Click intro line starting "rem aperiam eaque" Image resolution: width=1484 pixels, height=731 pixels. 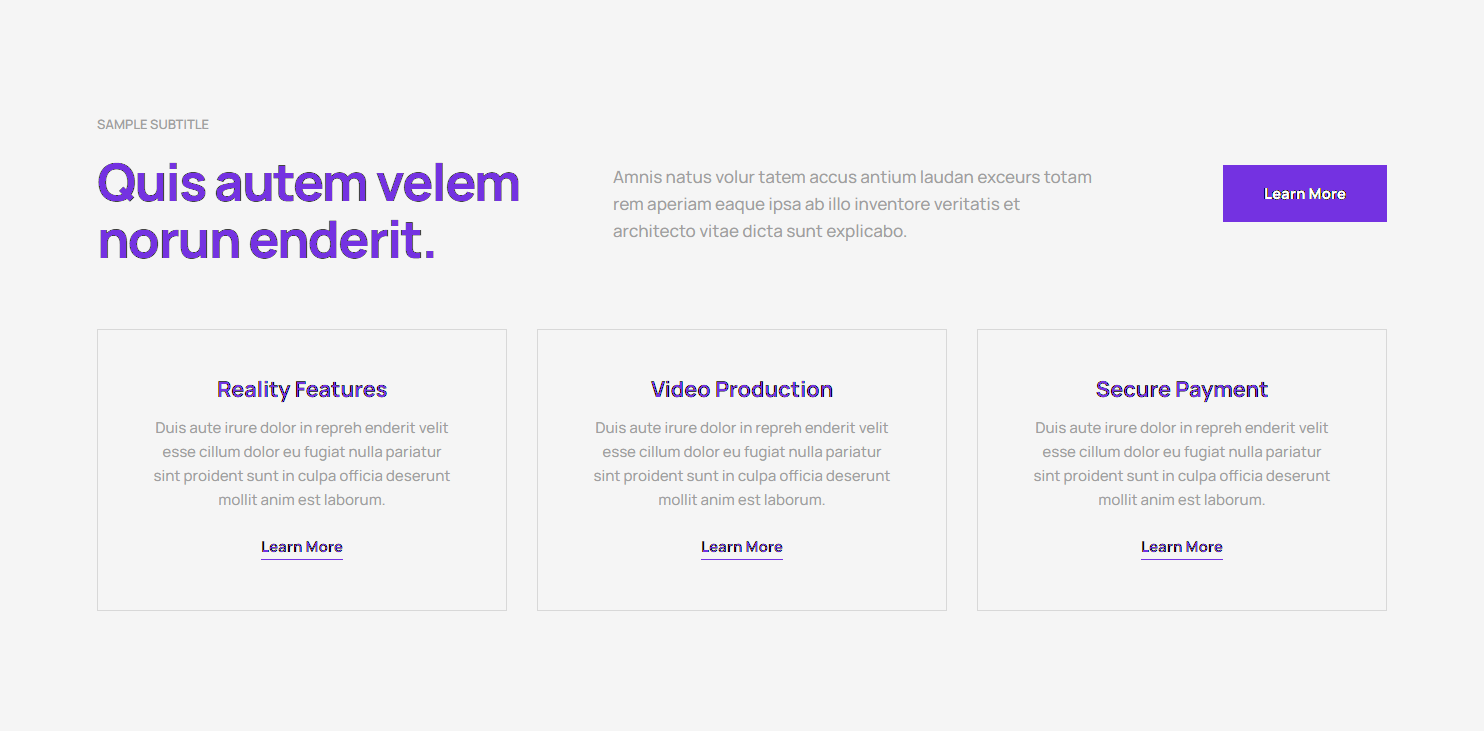click(816, 204)
